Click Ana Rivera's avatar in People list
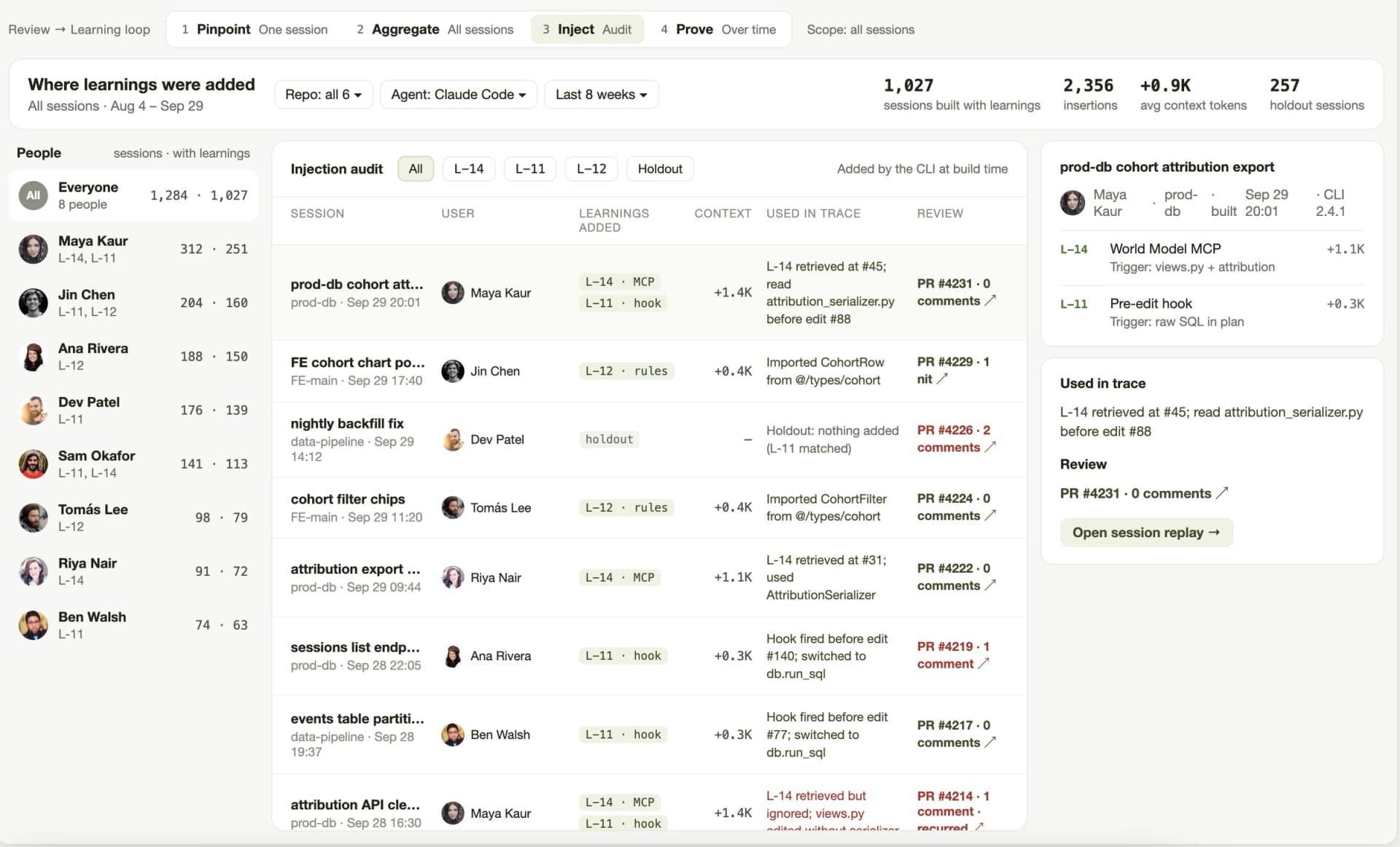Viewport: 1400px width, 847px height. [x=33, y=357]
